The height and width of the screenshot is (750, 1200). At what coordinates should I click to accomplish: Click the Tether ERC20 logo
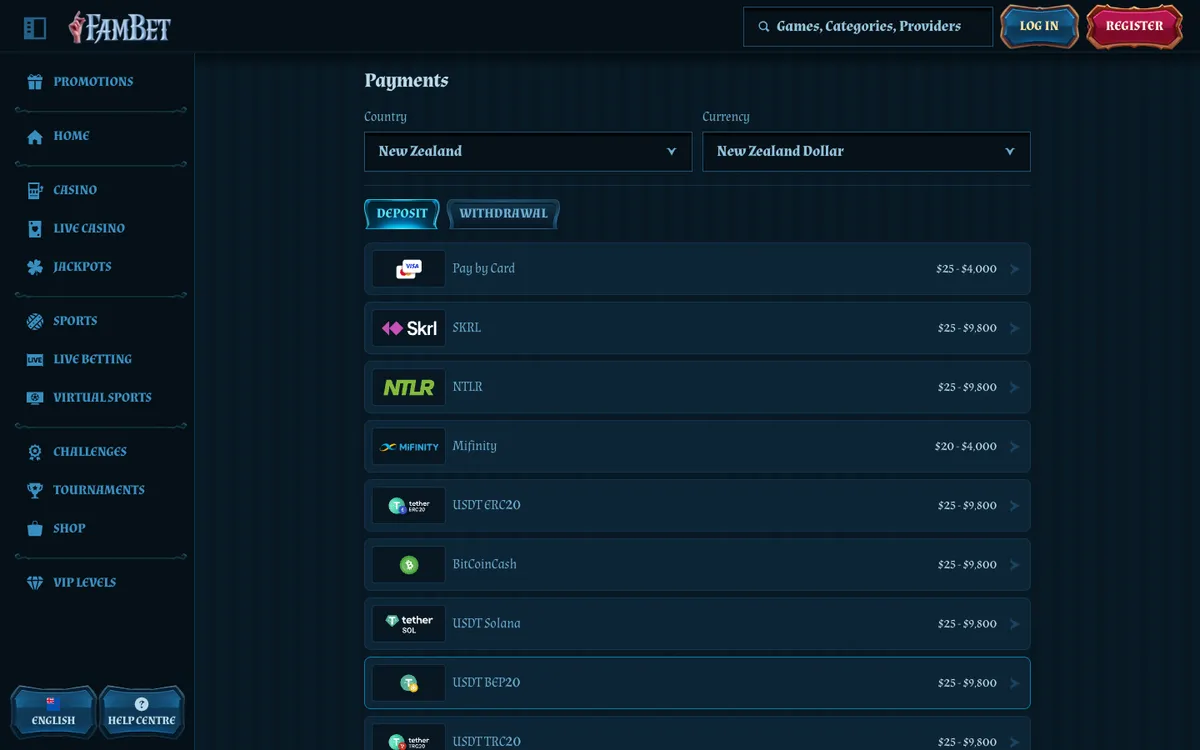(409, 505)
